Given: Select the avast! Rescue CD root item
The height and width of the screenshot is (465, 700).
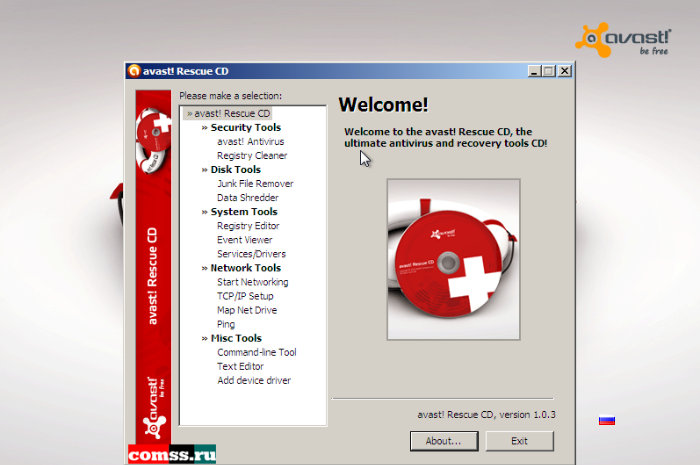Looking at the screenshot, I should 228,113.
